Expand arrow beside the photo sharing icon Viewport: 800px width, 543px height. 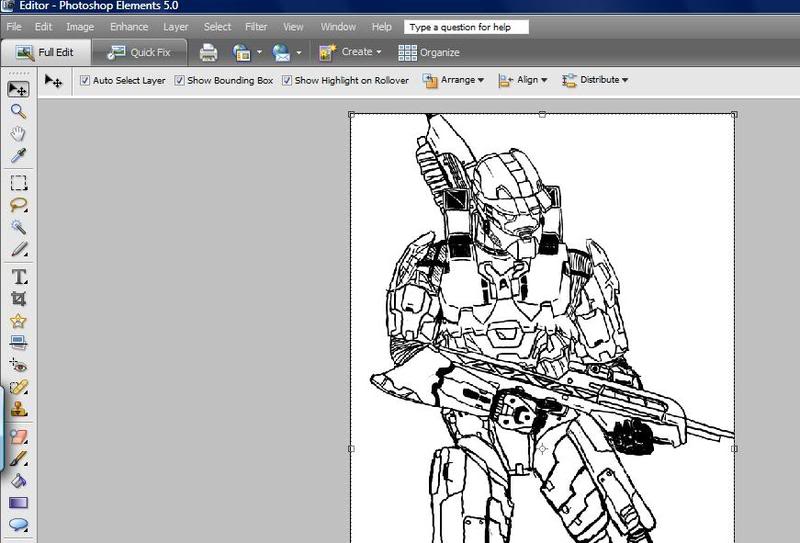tap(259, 52)
